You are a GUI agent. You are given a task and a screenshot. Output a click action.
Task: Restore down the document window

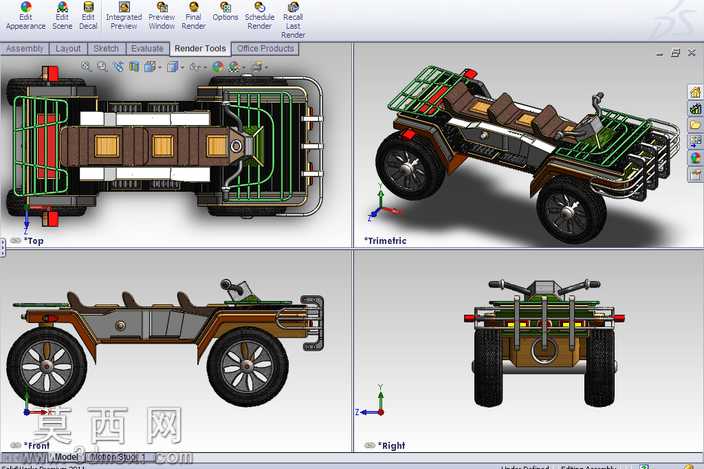click(675, 53)
